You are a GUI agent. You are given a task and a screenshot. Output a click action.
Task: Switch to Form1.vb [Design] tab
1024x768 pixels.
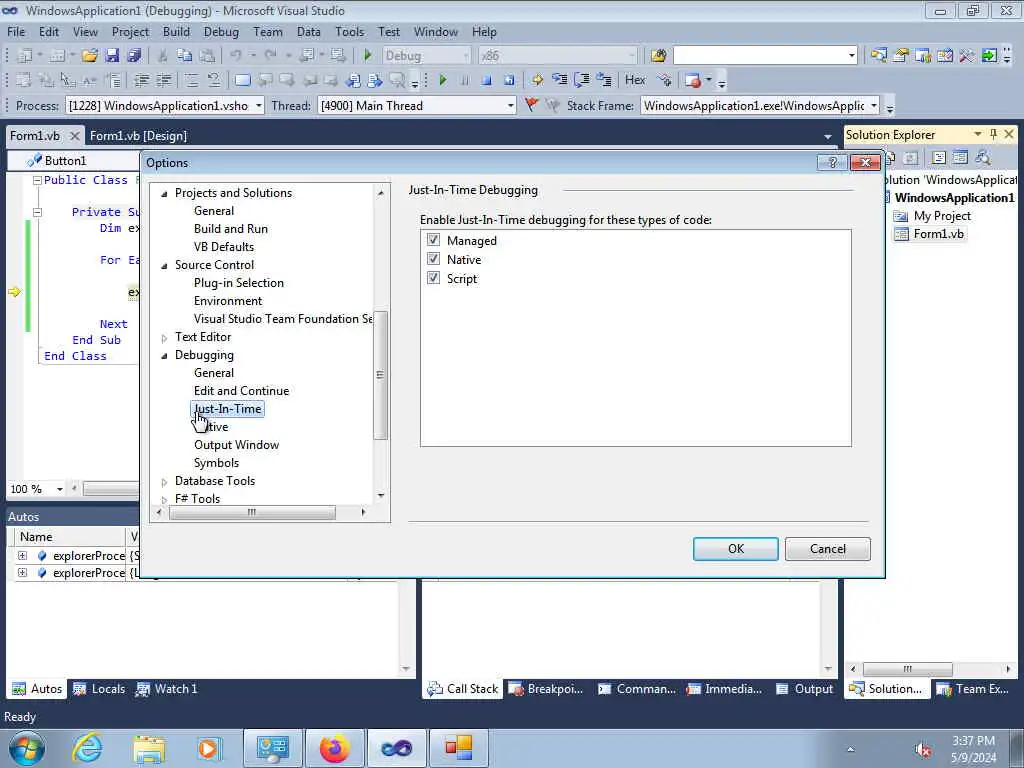click(138, 135)
